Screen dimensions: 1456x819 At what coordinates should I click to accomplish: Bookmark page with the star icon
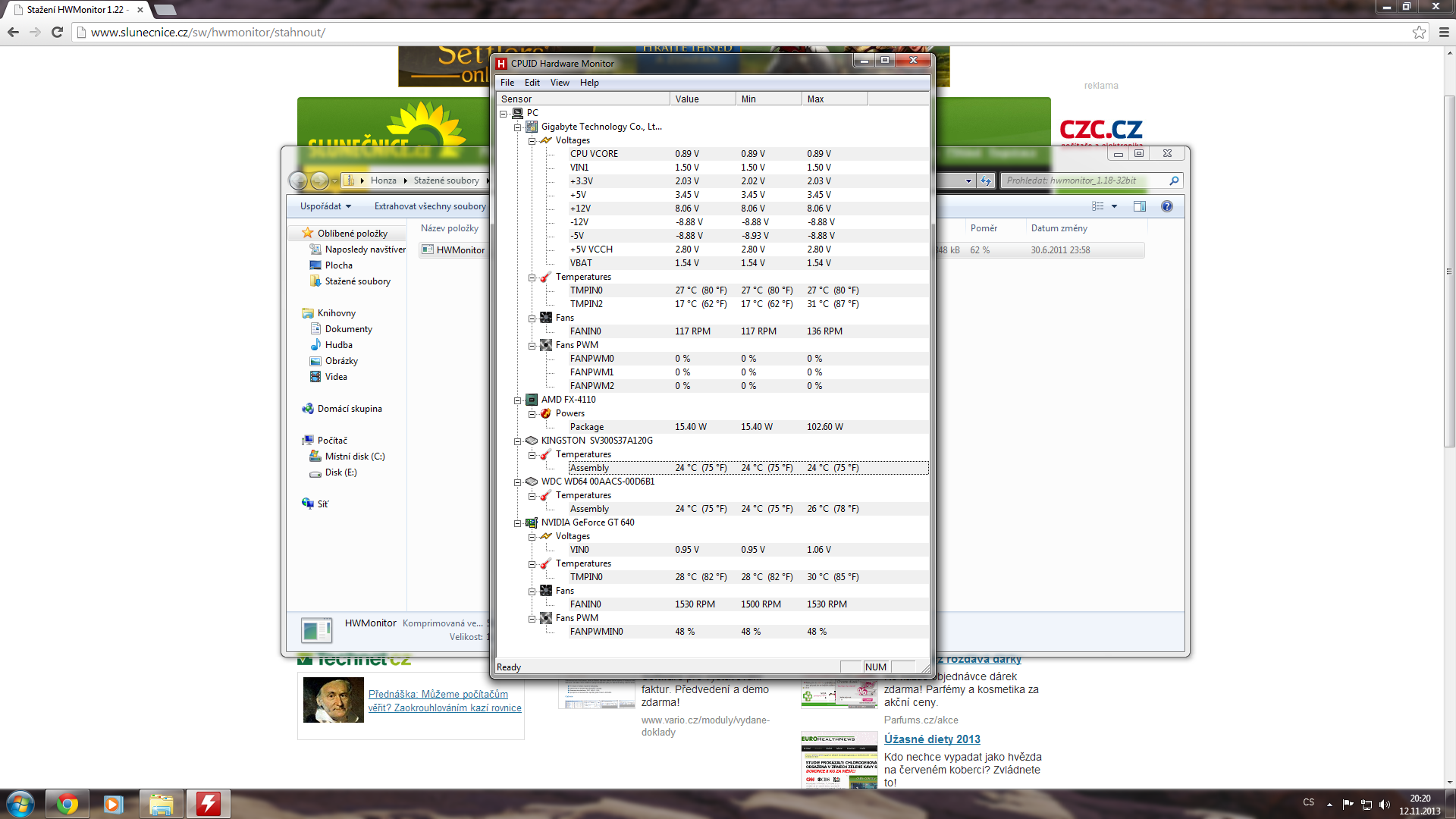[x=1419, y=32]
